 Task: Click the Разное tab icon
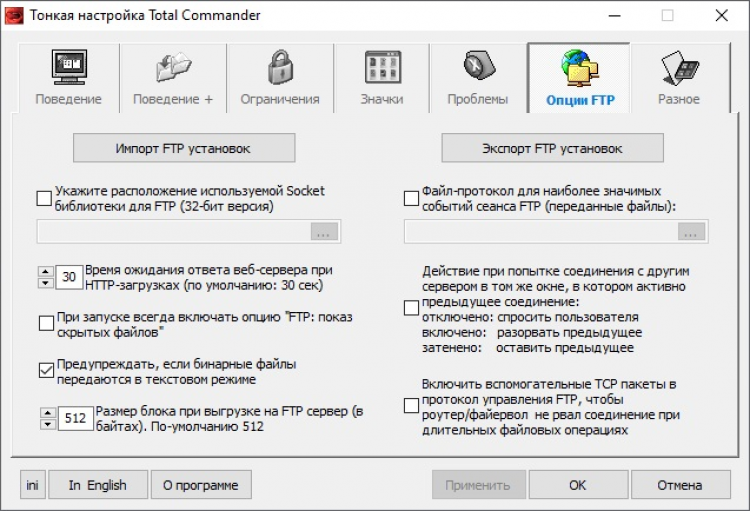(x=679, y=68)
